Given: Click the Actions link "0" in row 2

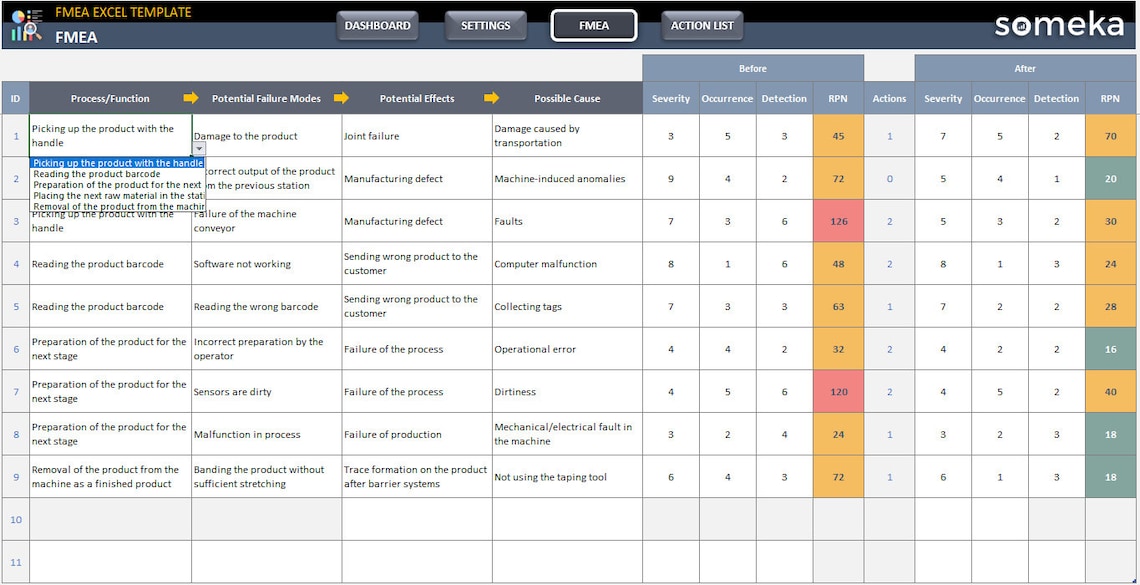Looking at the screenshot, I should coord(889,178).
